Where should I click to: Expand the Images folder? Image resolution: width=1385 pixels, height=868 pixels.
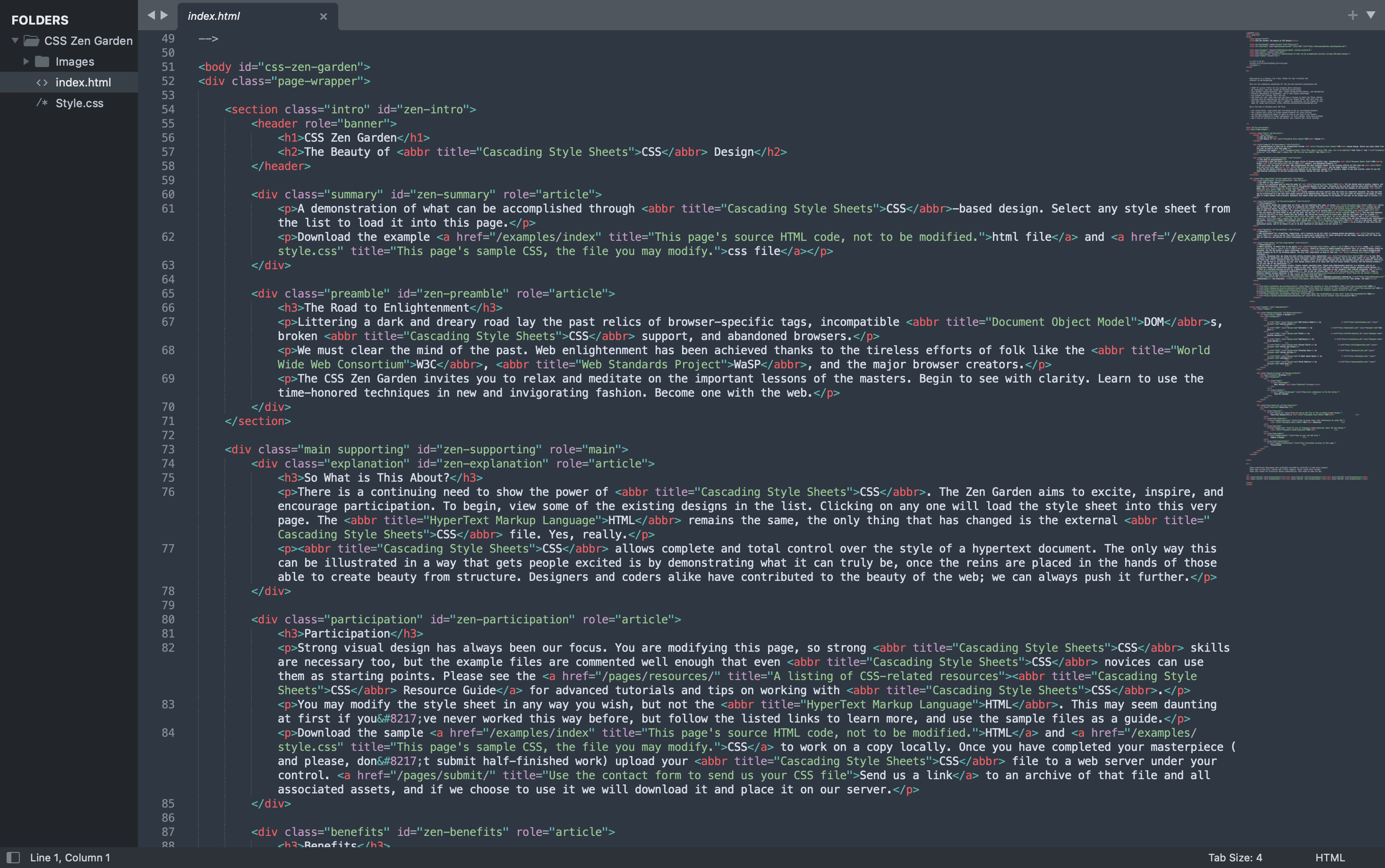click(x=26, y=61)
